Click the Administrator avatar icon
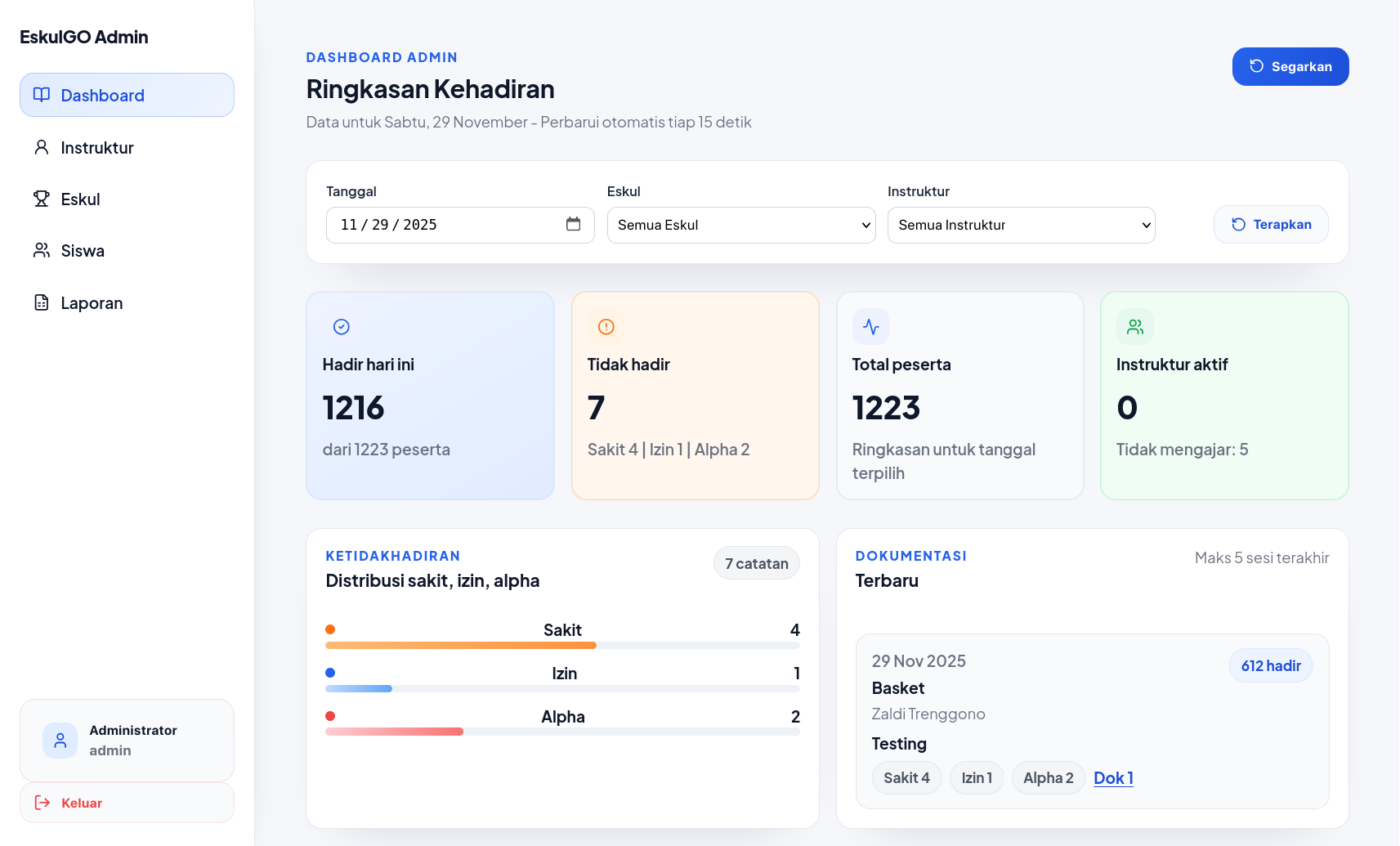Viewport: 1400px width, 846px height. [60, 741]
